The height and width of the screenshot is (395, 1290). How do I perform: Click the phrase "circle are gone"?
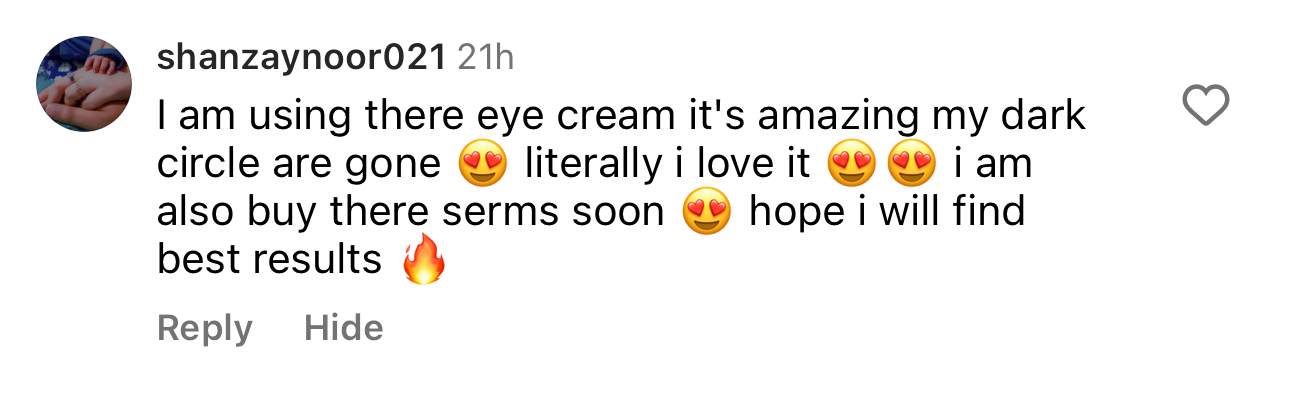[299, 165]
